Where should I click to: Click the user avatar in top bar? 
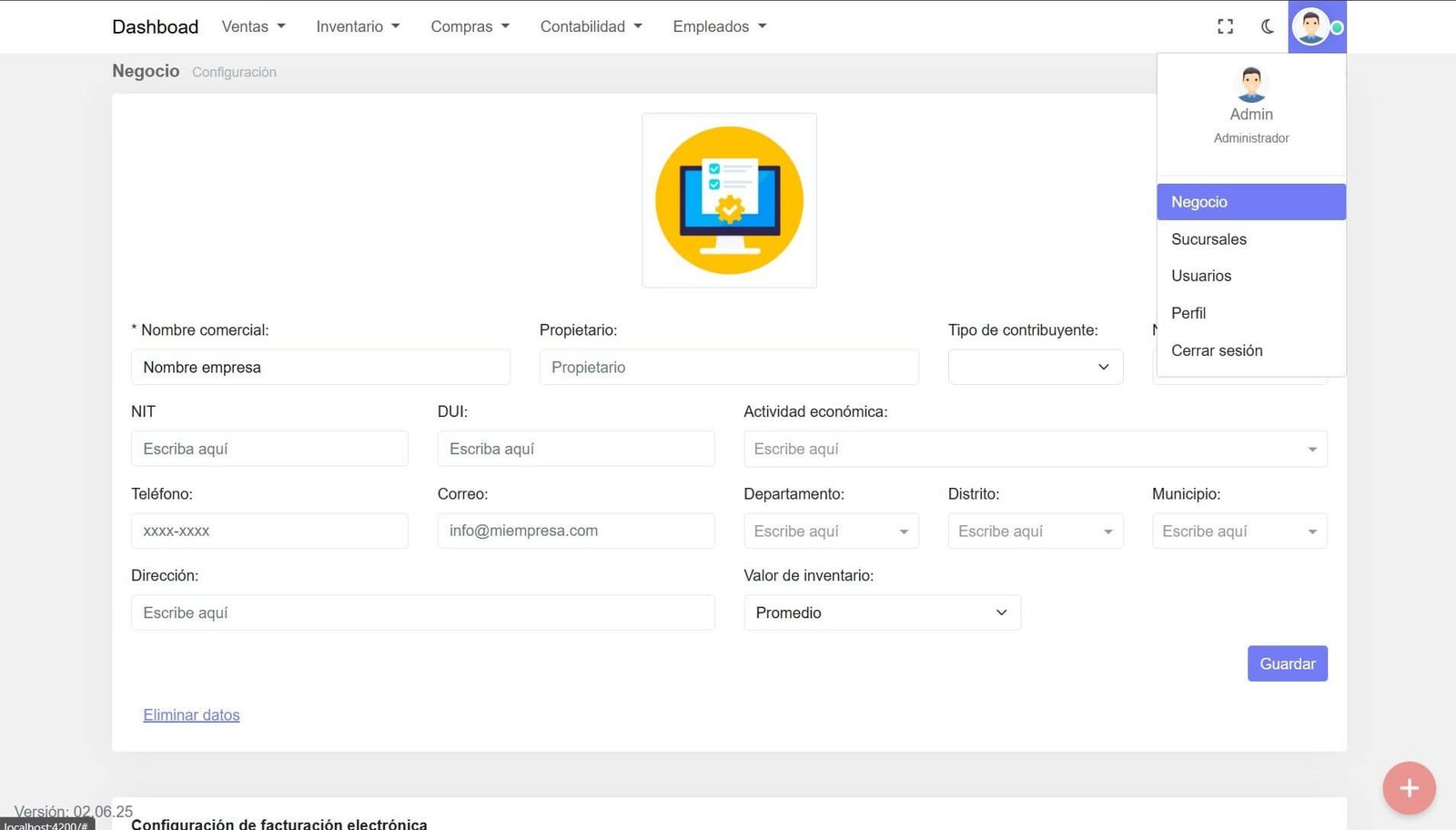click(x=1310, y=26)
